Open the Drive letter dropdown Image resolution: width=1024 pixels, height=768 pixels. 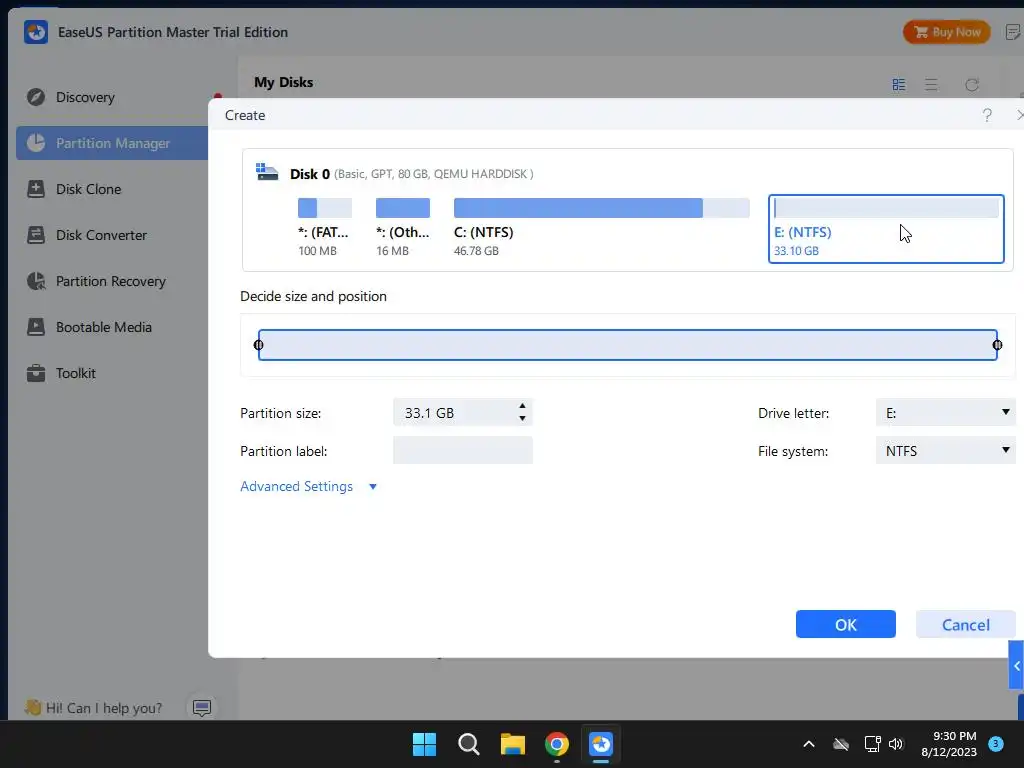click(946, 413)
